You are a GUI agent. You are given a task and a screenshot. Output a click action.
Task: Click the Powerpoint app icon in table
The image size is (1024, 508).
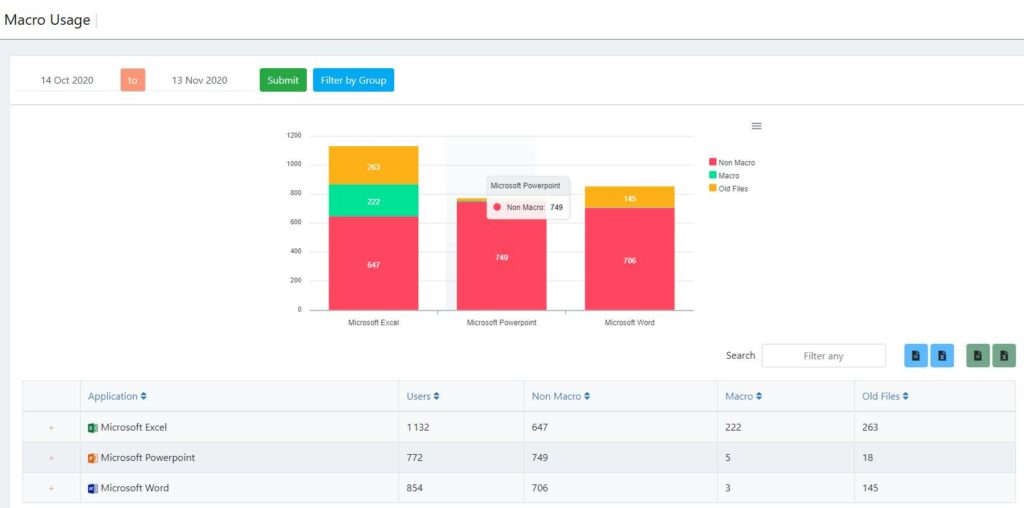click(x=93, y=458)
